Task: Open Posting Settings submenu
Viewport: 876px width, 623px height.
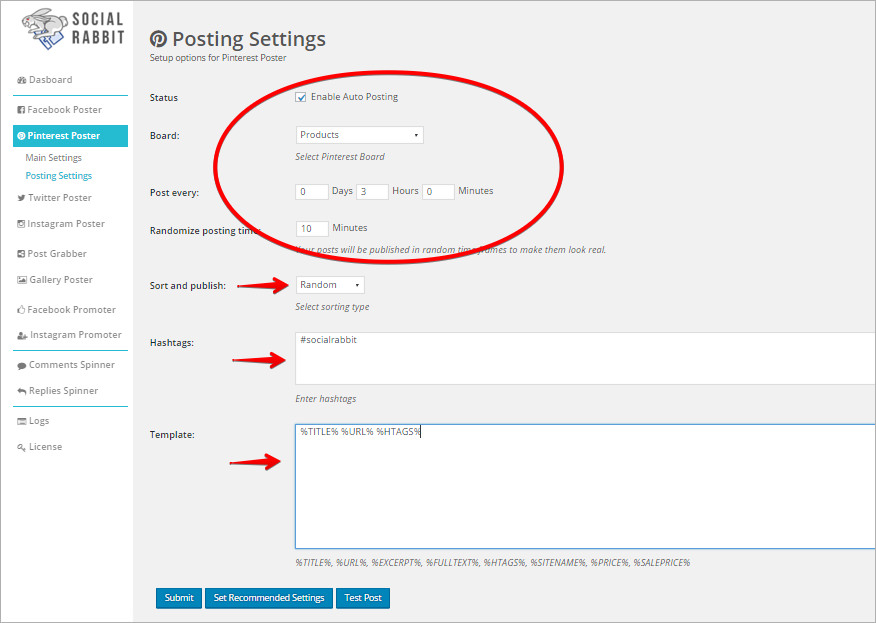Action: pos(59,175)
